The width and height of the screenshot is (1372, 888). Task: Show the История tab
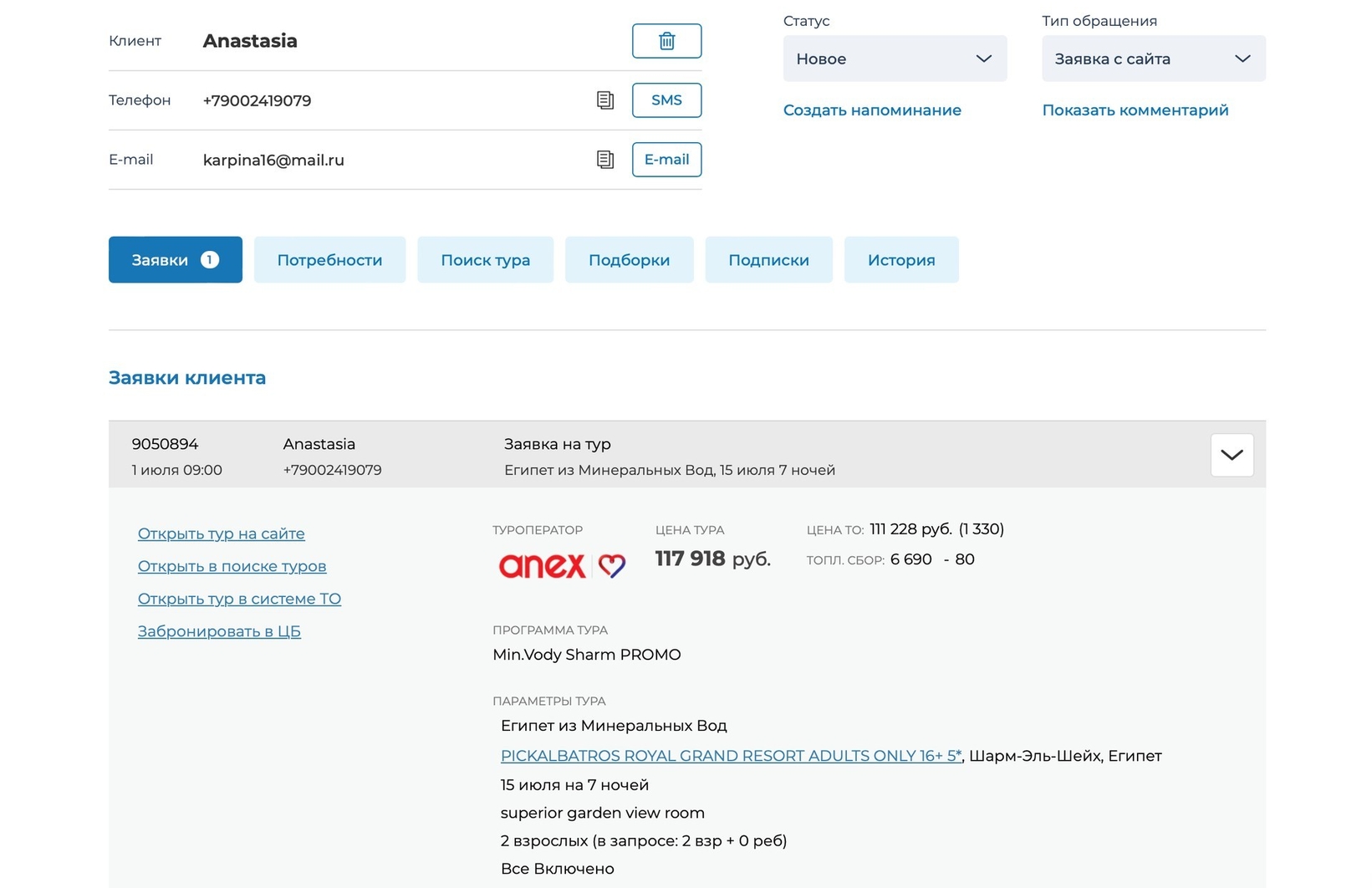point(900,260)
